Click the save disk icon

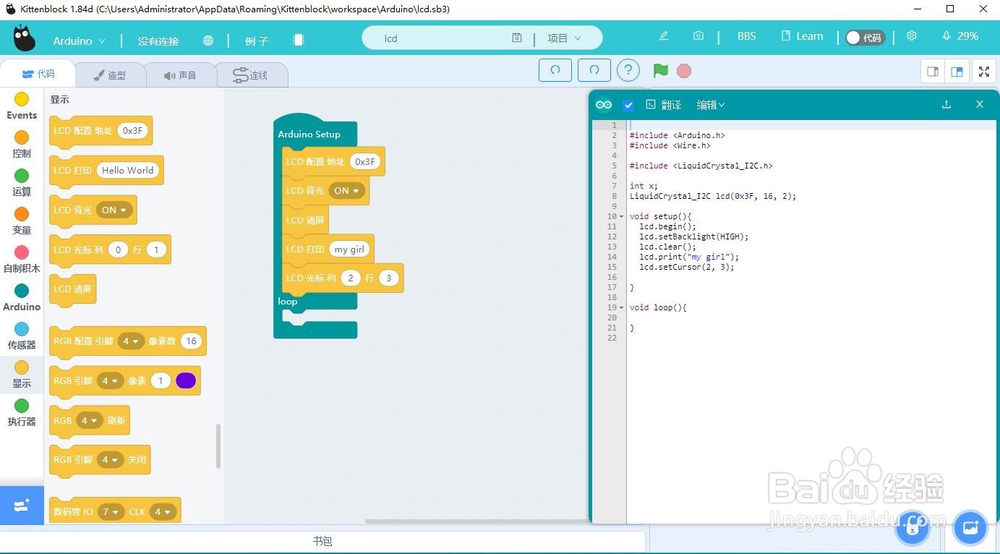point(517,38)
